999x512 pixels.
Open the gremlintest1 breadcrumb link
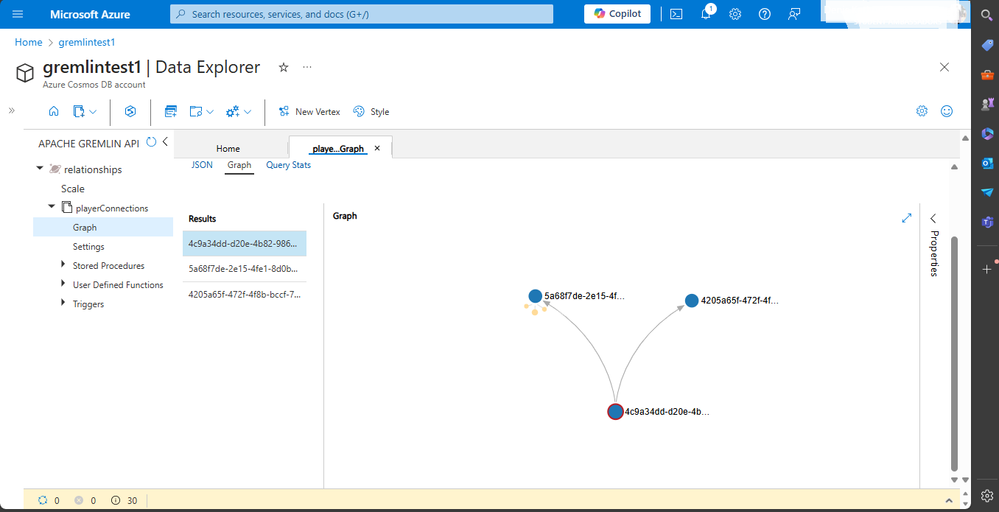coord(87,42)
